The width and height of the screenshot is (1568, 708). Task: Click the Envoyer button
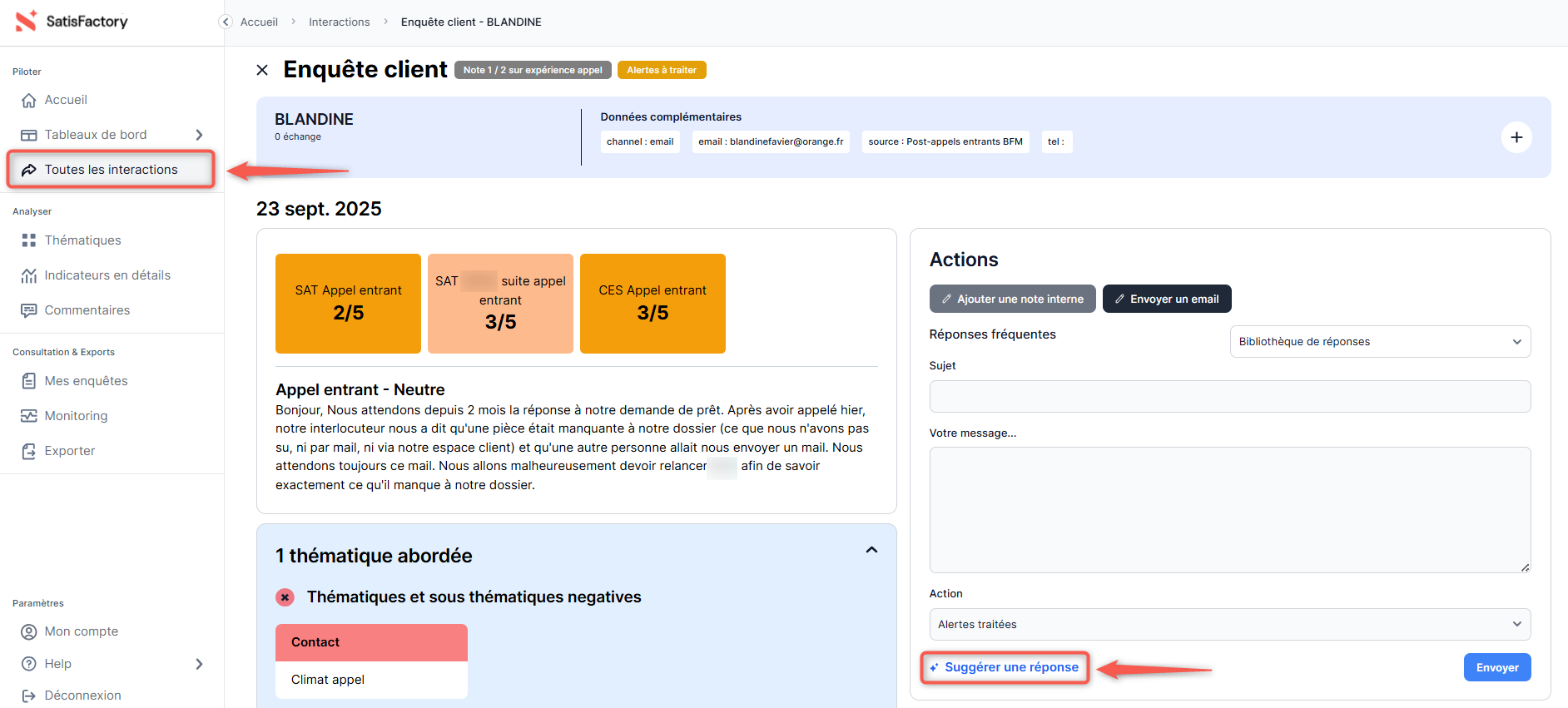point(1496,667)
